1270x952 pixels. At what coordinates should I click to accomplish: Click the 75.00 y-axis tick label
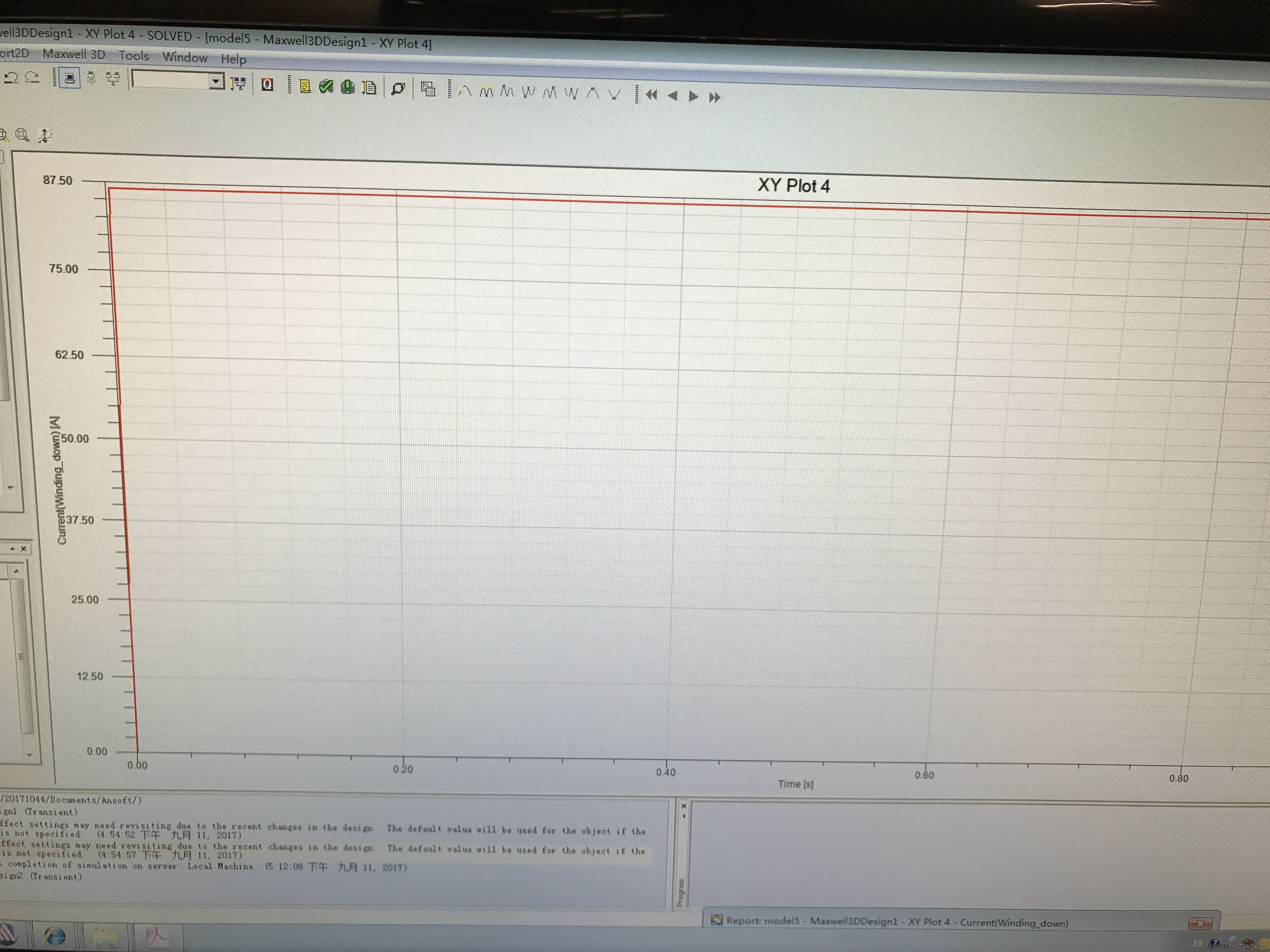(63, 269)
